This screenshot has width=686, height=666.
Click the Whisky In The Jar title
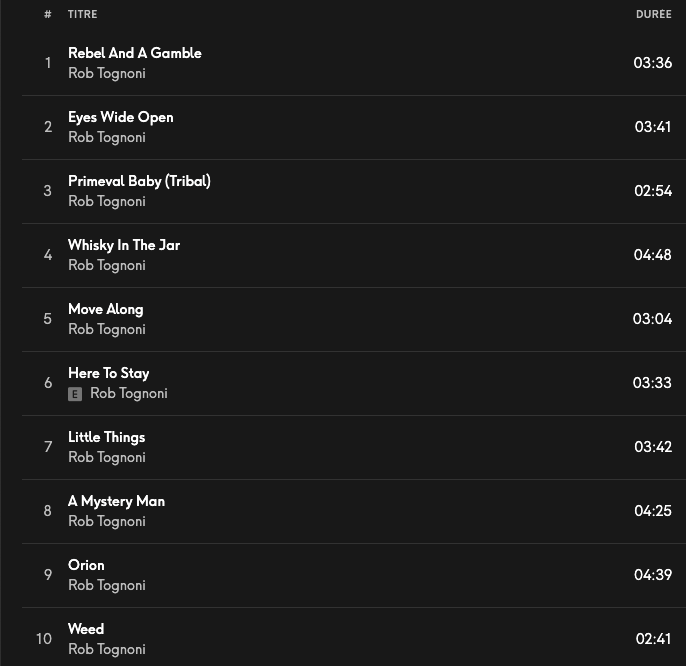point(124,245)
